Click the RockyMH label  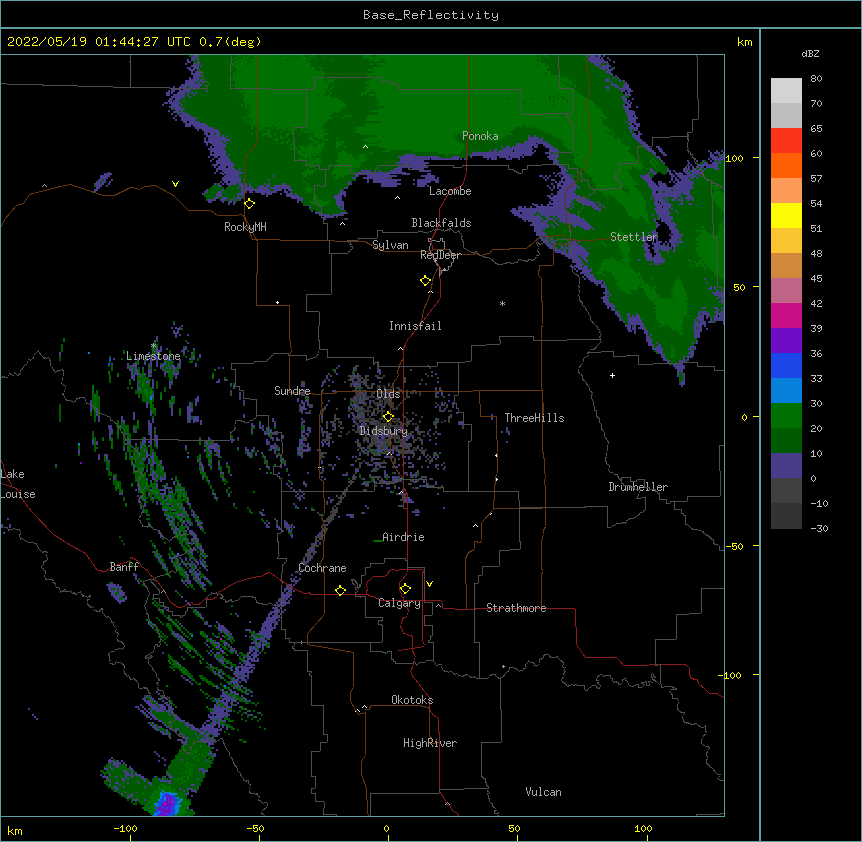click(245, 227)
